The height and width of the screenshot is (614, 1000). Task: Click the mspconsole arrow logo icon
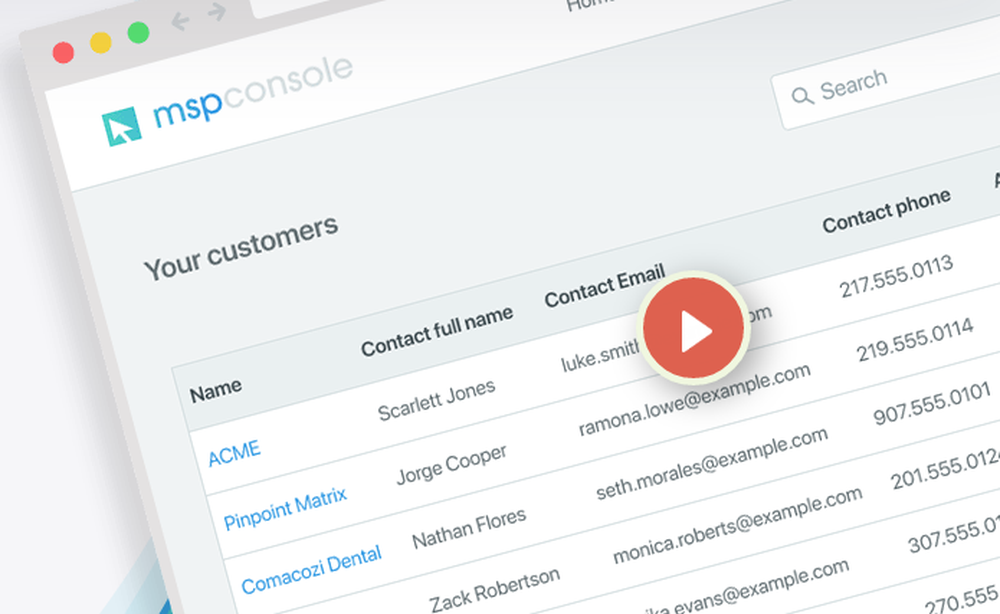121,126
